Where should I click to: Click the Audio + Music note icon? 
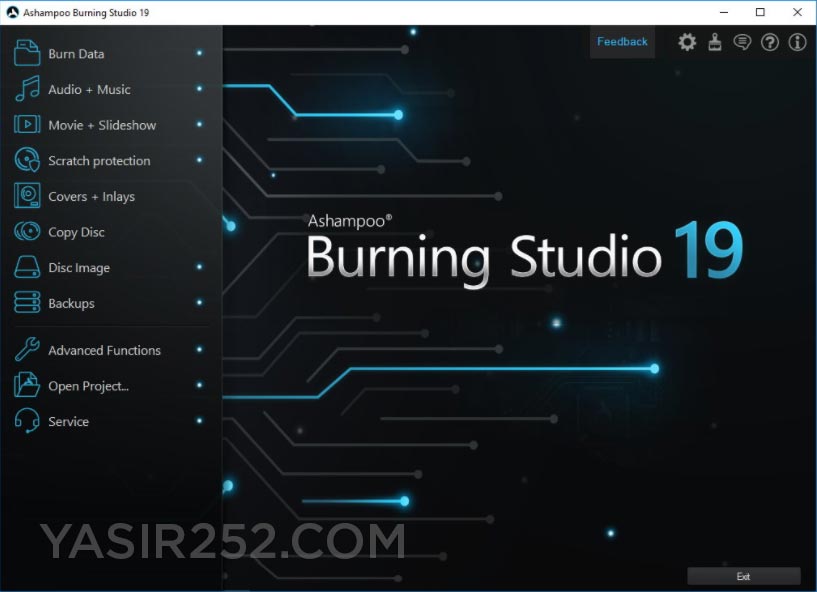point(27,89)
